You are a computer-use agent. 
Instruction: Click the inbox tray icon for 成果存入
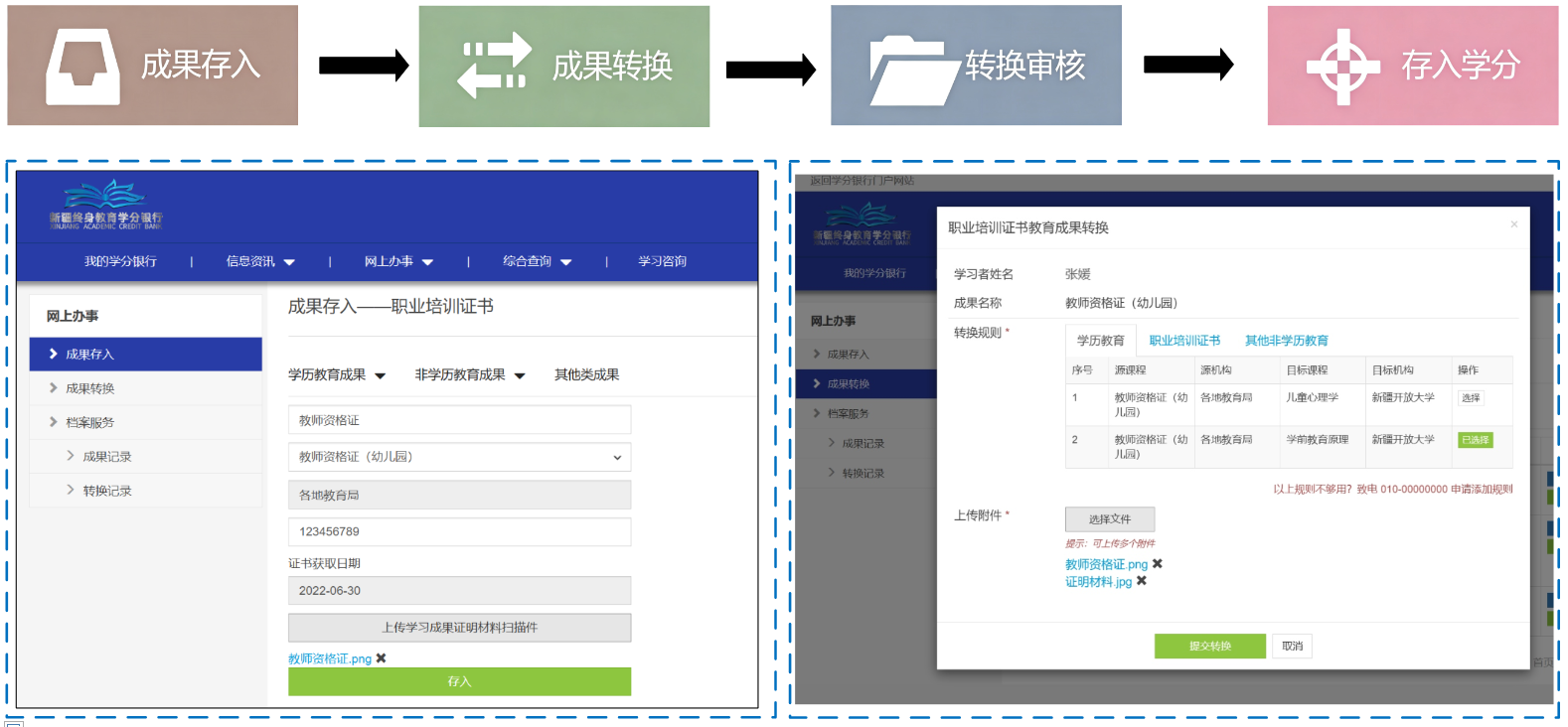82,66
